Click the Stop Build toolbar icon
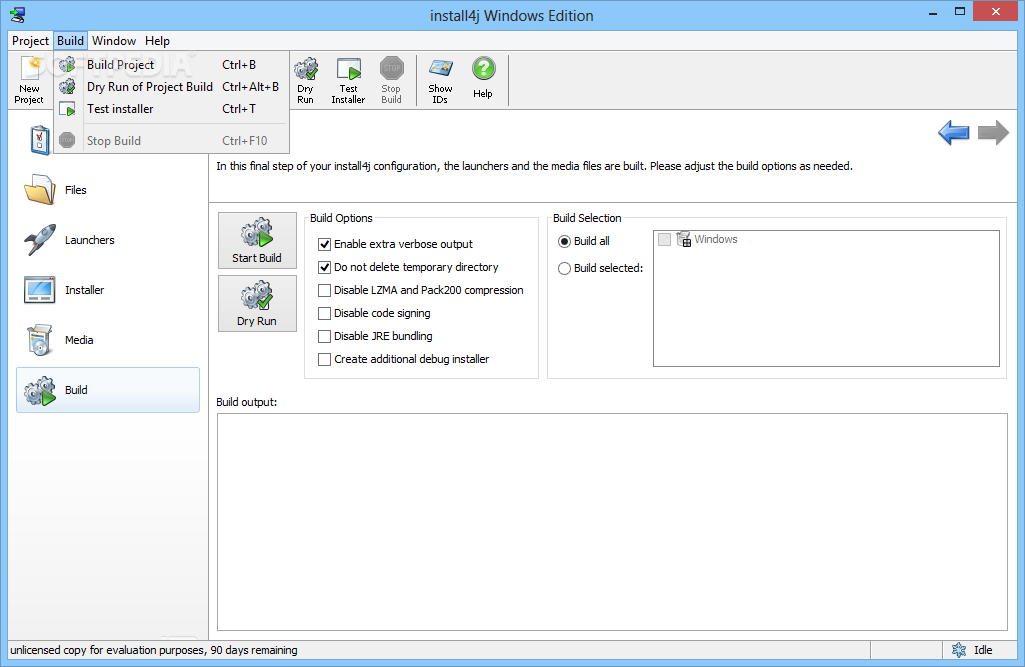1025x667 pixels. (392, 80)
